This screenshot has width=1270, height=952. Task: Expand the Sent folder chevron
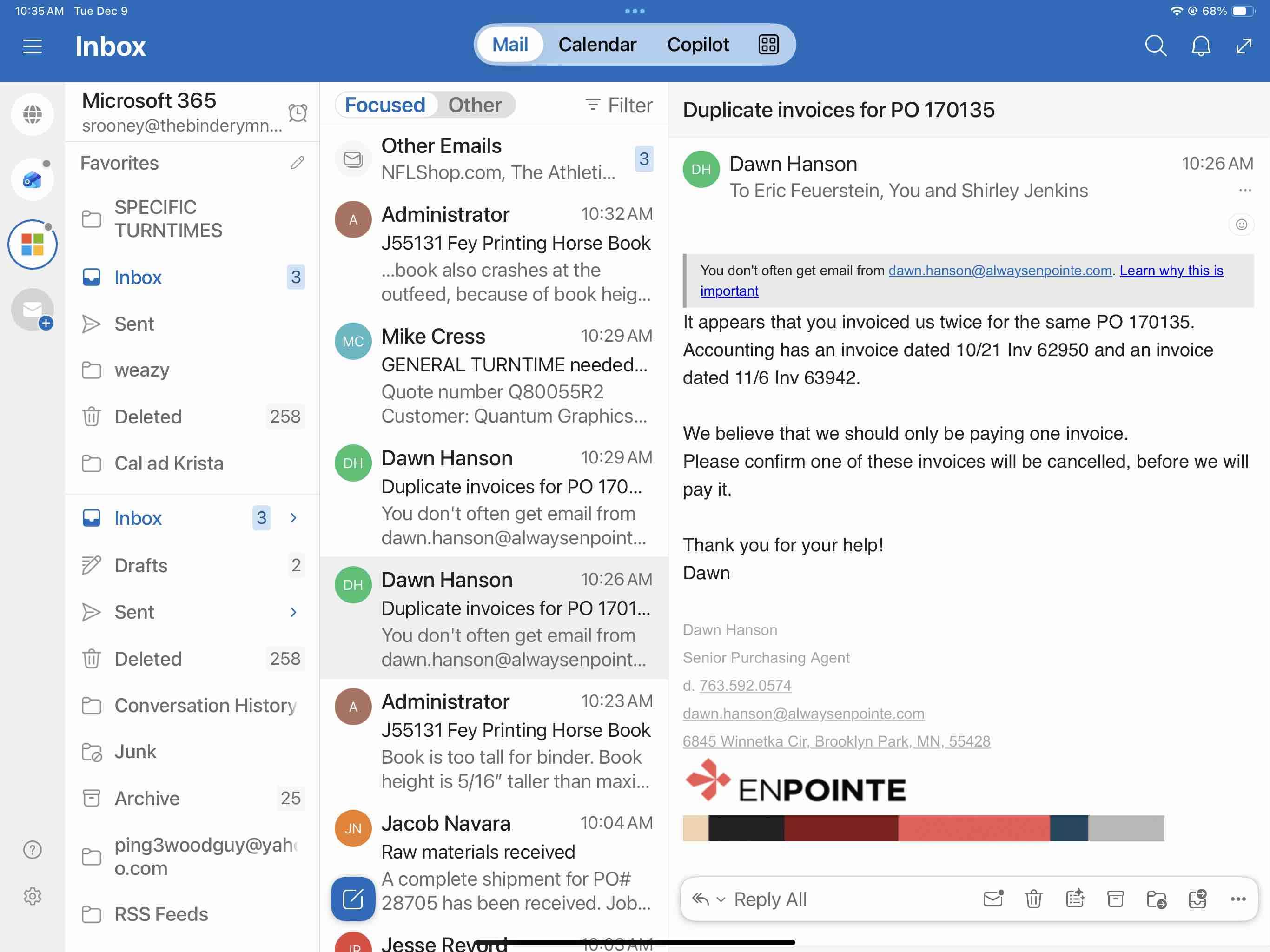[x=293, y=612]
